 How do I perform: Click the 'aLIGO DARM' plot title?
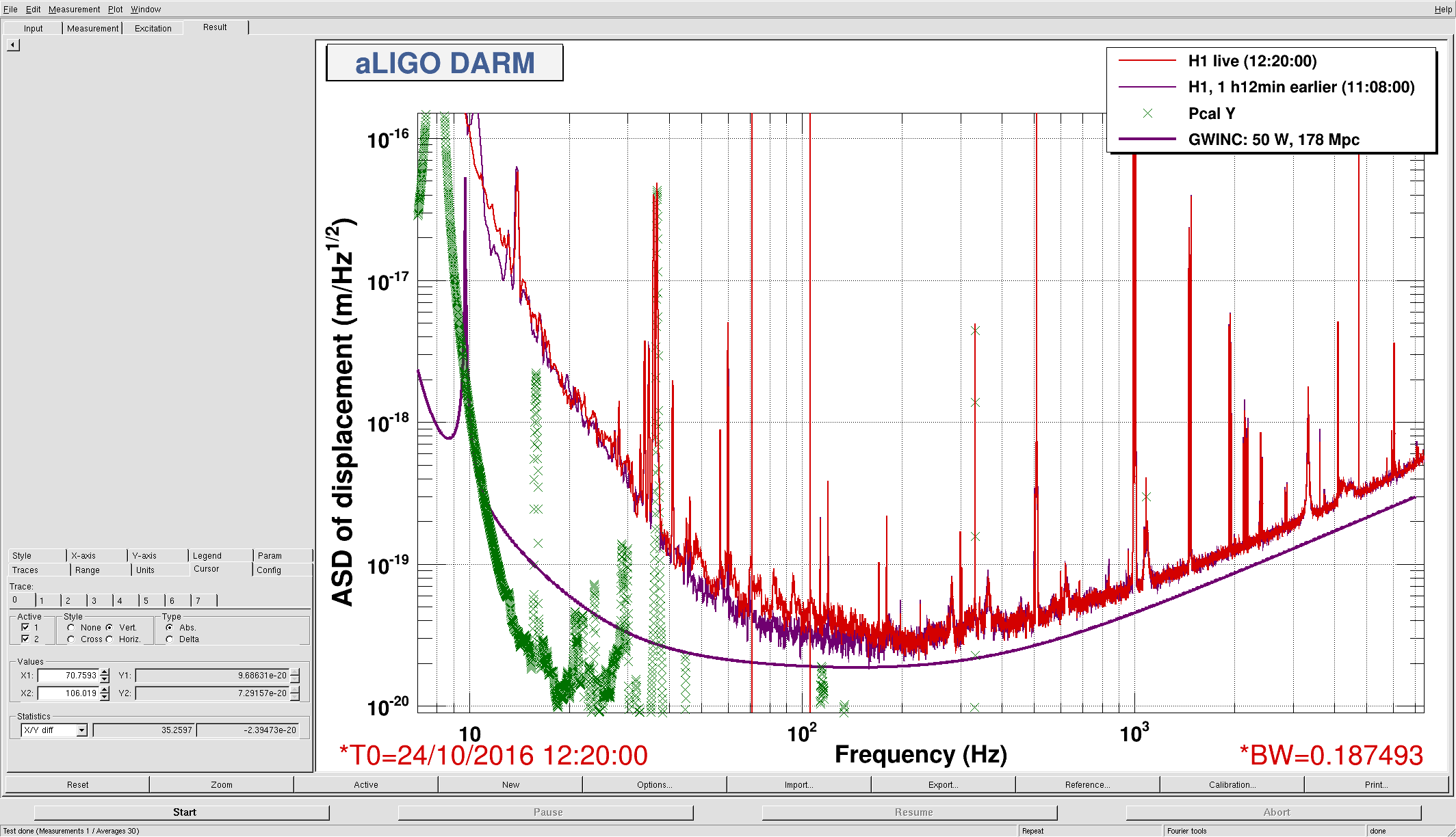(445, 63)
